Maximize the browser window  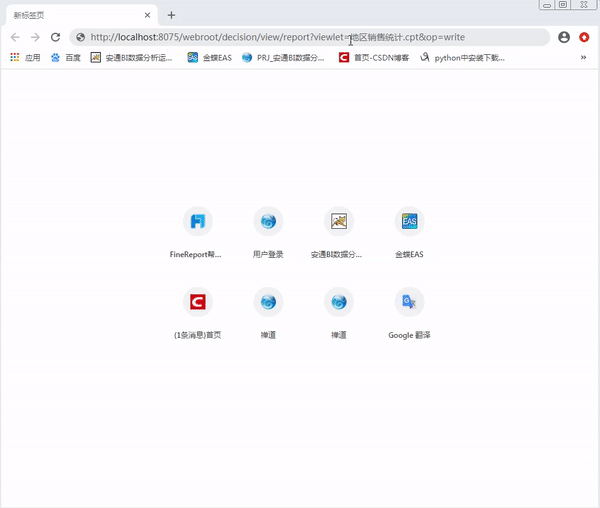click(x=563, y=5)
